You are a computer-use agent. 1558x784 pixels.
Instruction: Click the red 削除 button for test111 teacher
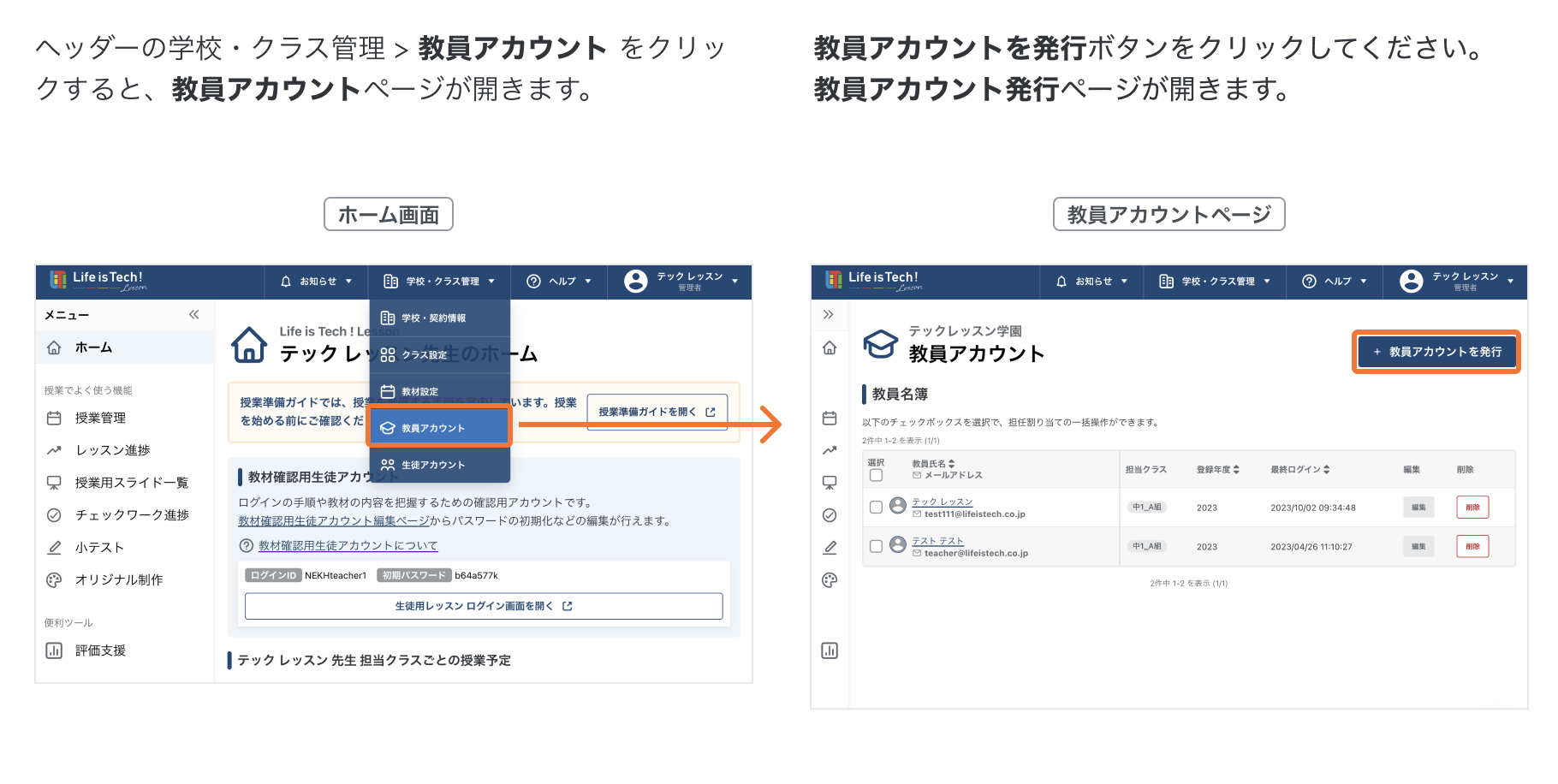1472,508
